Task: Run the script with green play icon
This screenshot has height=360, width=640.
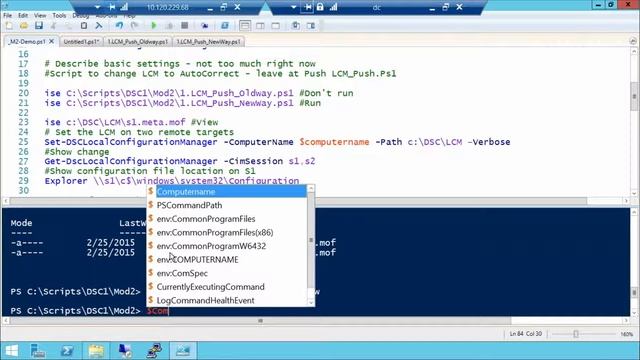Action: 154,26
